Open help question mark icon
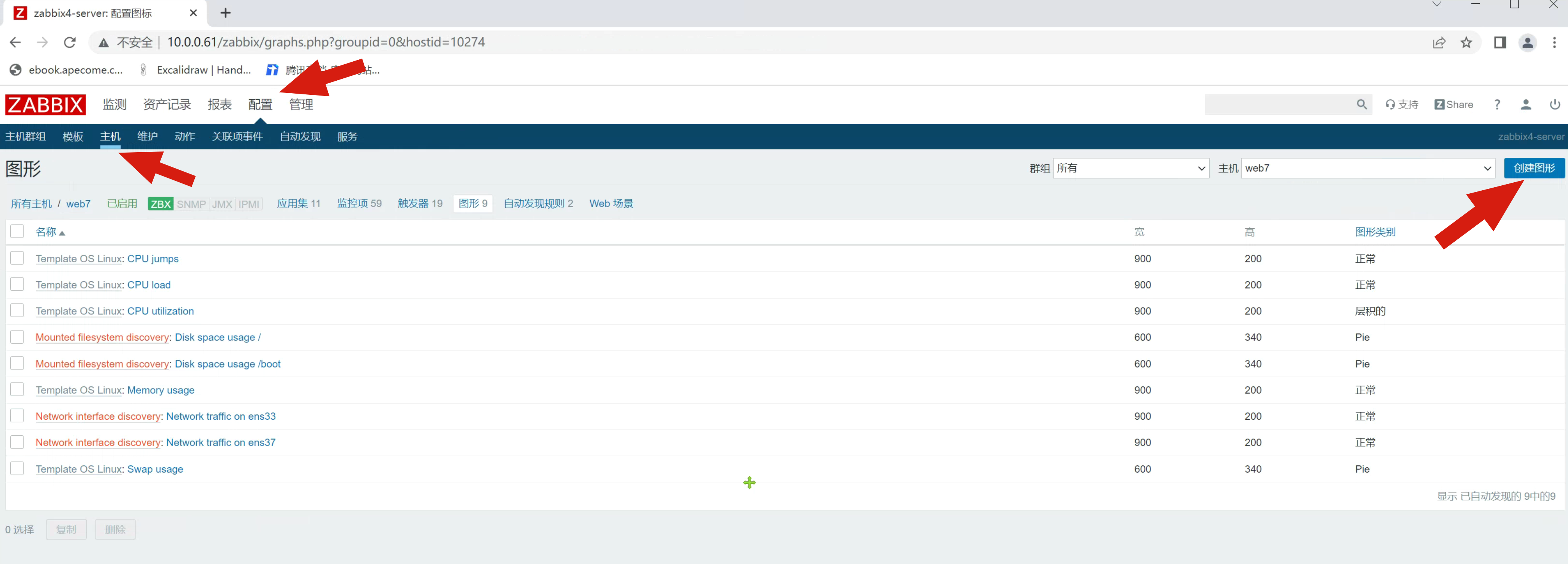This screenshot has width=1568, height=564. [x=1497, y=104]
